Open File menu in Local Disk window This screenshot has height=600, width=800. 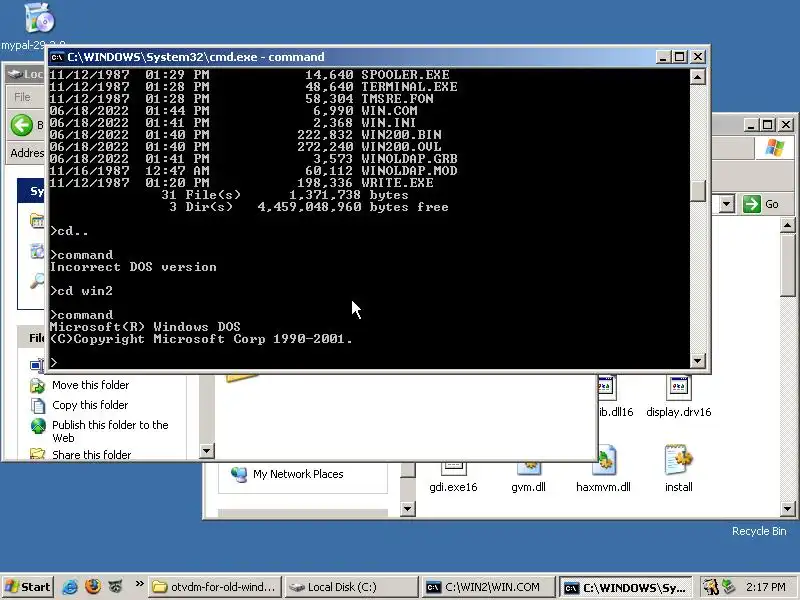[22, 97]
